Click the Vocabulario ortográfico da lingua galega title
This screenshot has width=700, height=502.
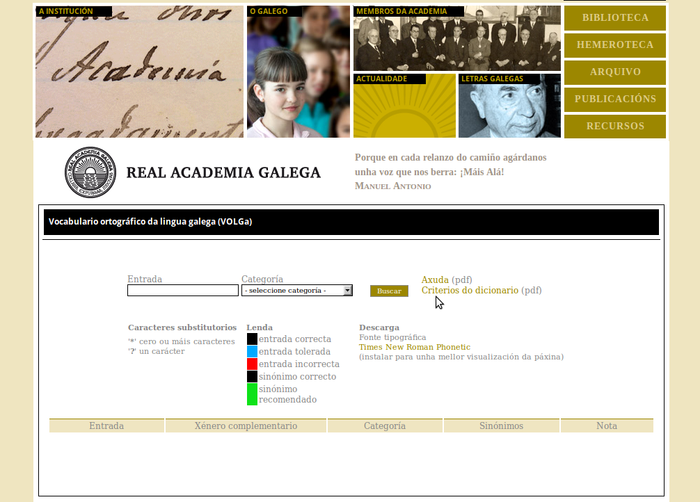tap(150, 222)
